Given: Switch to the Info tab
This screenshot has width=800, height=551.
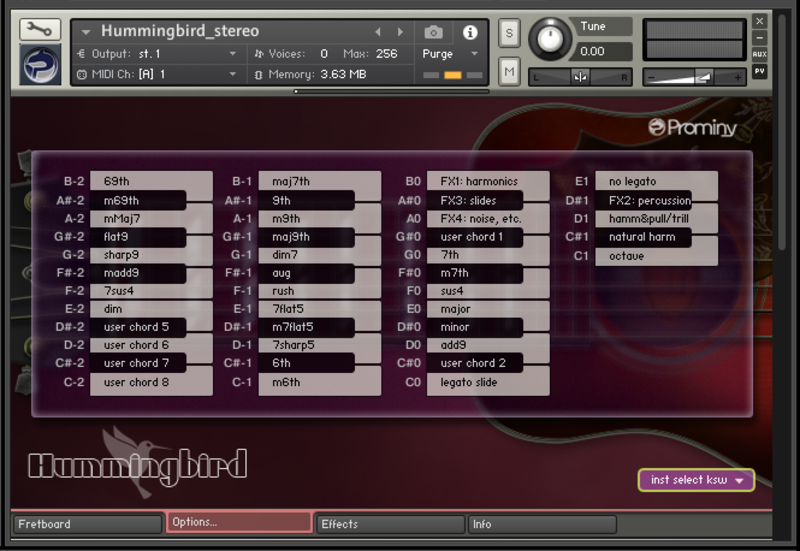Looking at the screenshot, I should pyautogui.click(x=542, y=524).
